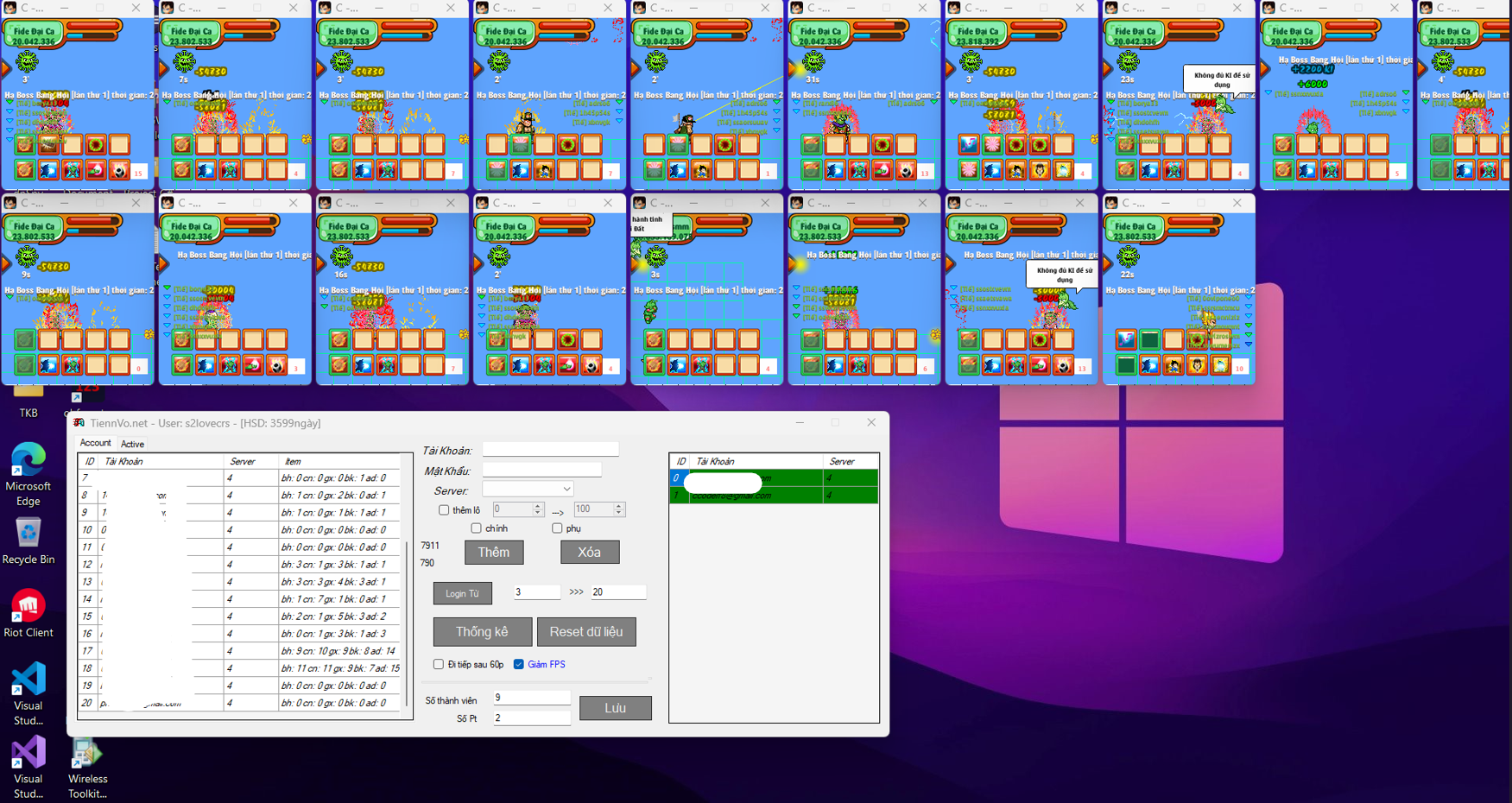Viewport: 1512px width, 803px height.
Task: Click the TiennVo.net title bar icon
Action: click(79, 423)
